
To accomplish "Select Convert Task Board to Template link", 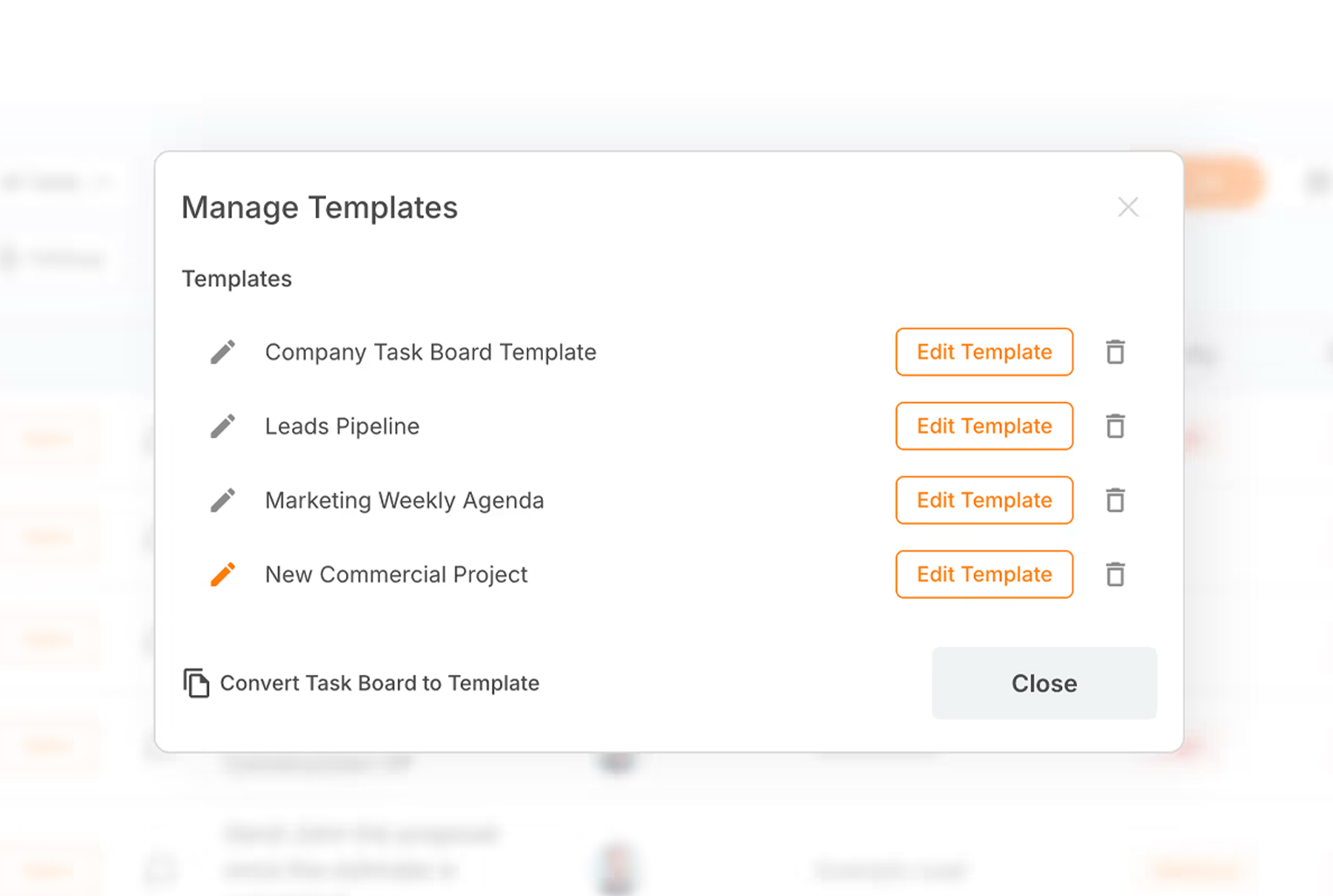I will pyautogui.click(x=379, y=684).
